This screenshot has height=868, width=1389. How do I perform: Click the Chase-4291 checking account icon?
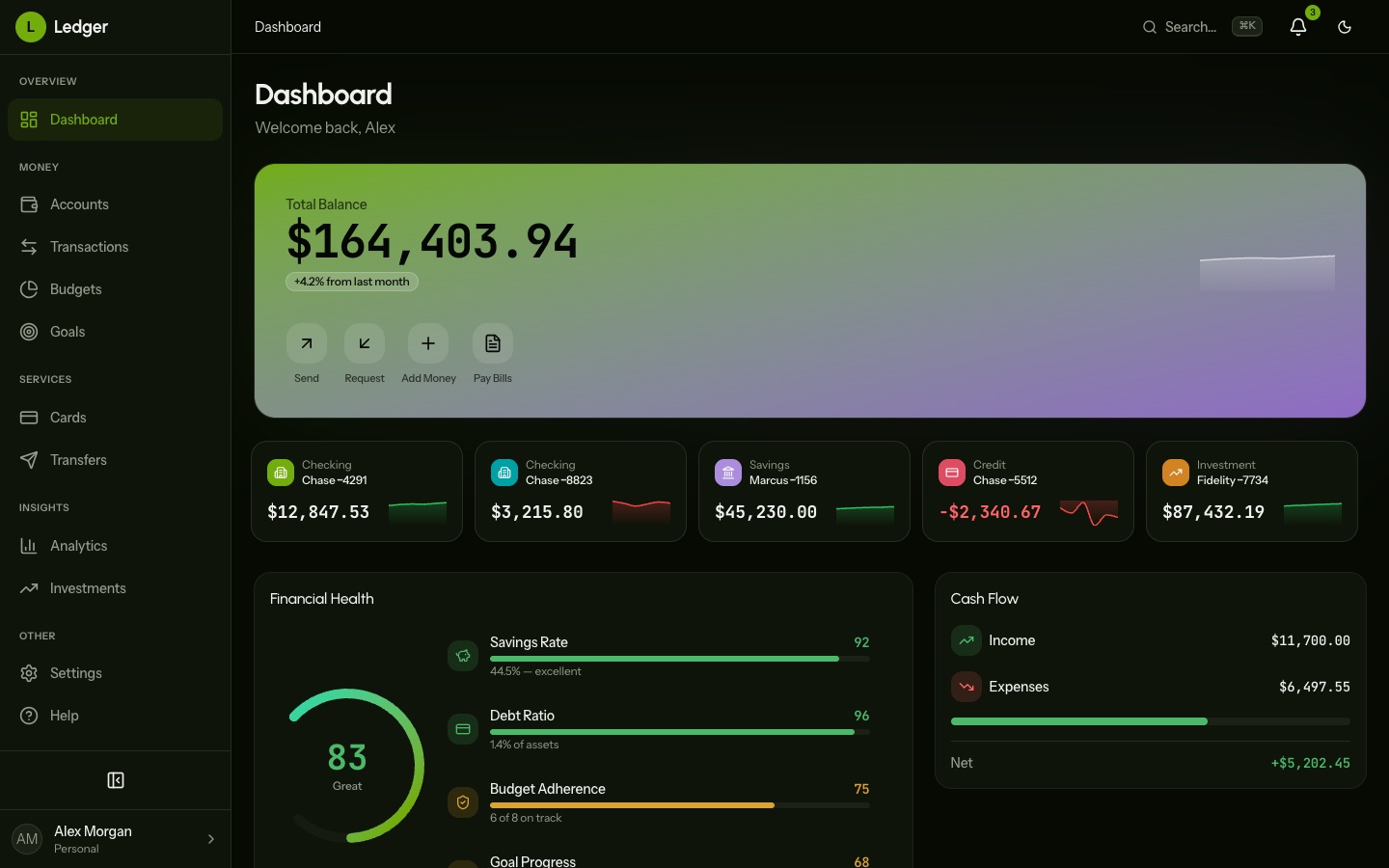coord(281,473)
